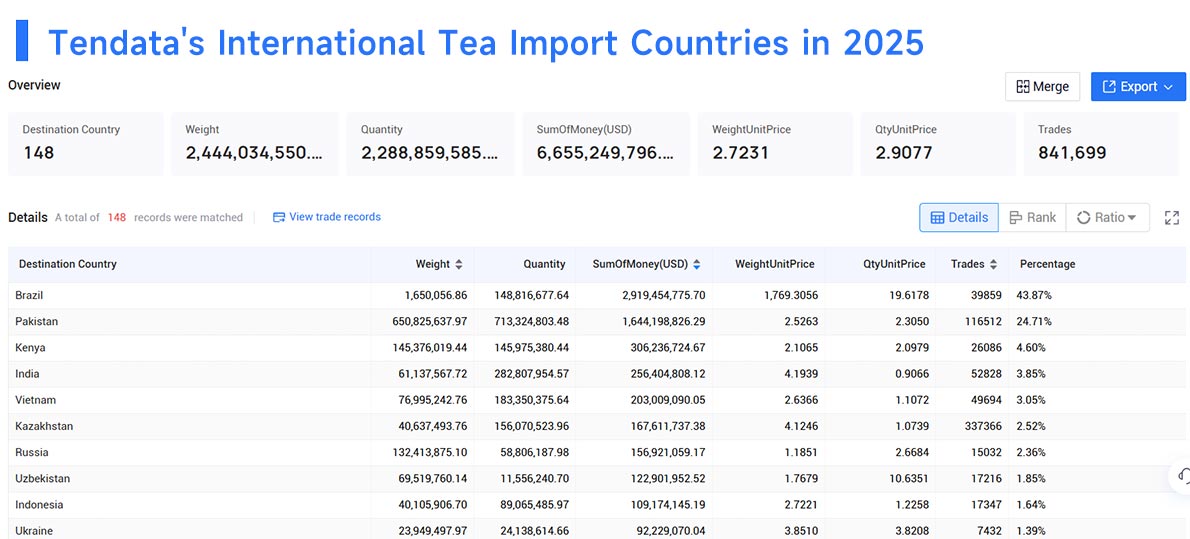Click the Percentage column header

[x=1047, y=264]
